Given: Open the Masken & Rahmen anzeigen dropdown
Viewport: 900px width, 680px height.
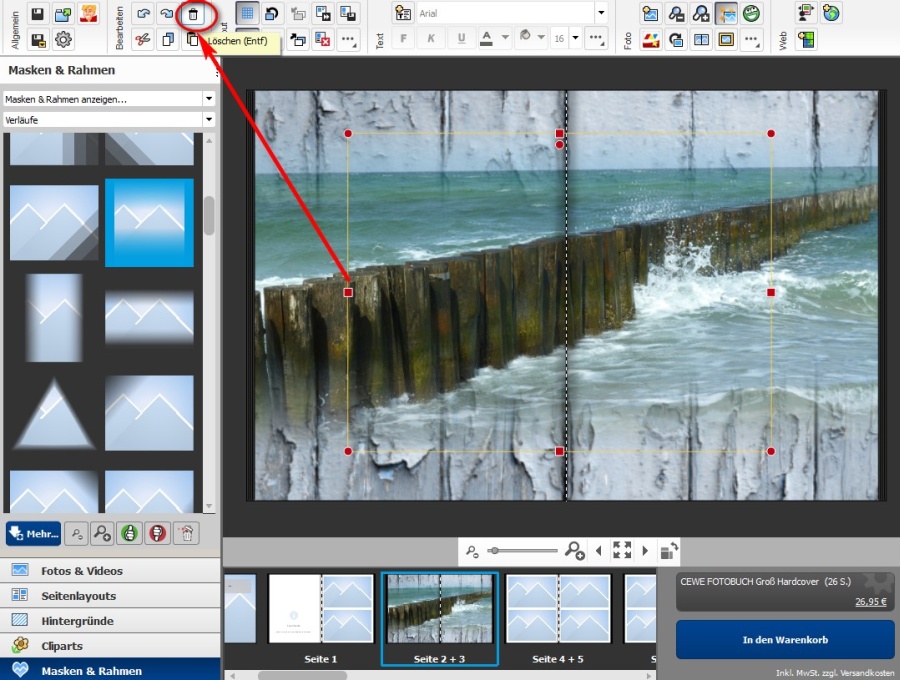Looking at the screenshot, I should pos(109,99).
